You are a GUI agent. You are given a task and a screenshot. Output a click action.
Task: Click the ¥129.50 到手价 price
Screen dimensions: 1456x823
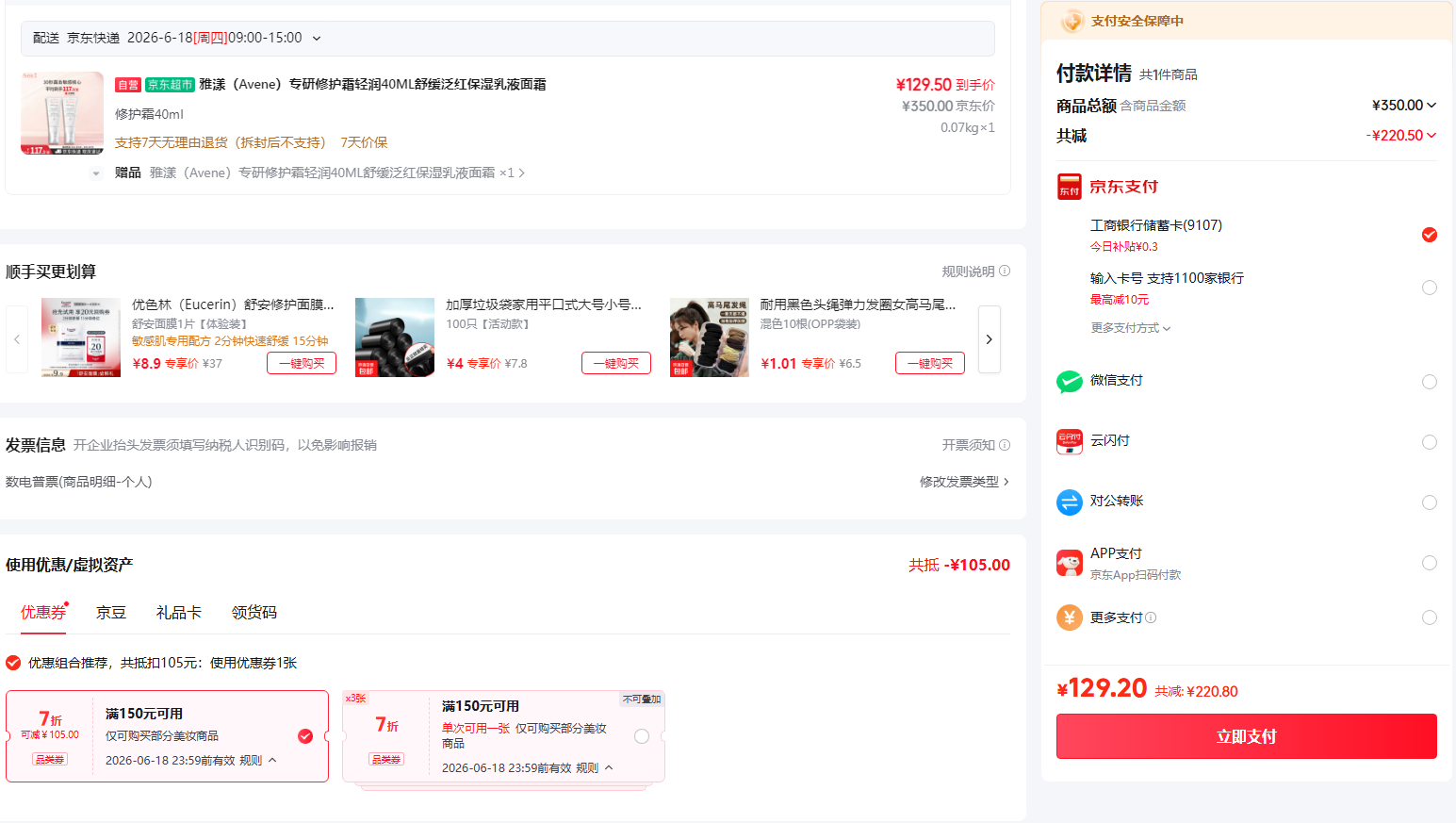coord(945,85)
